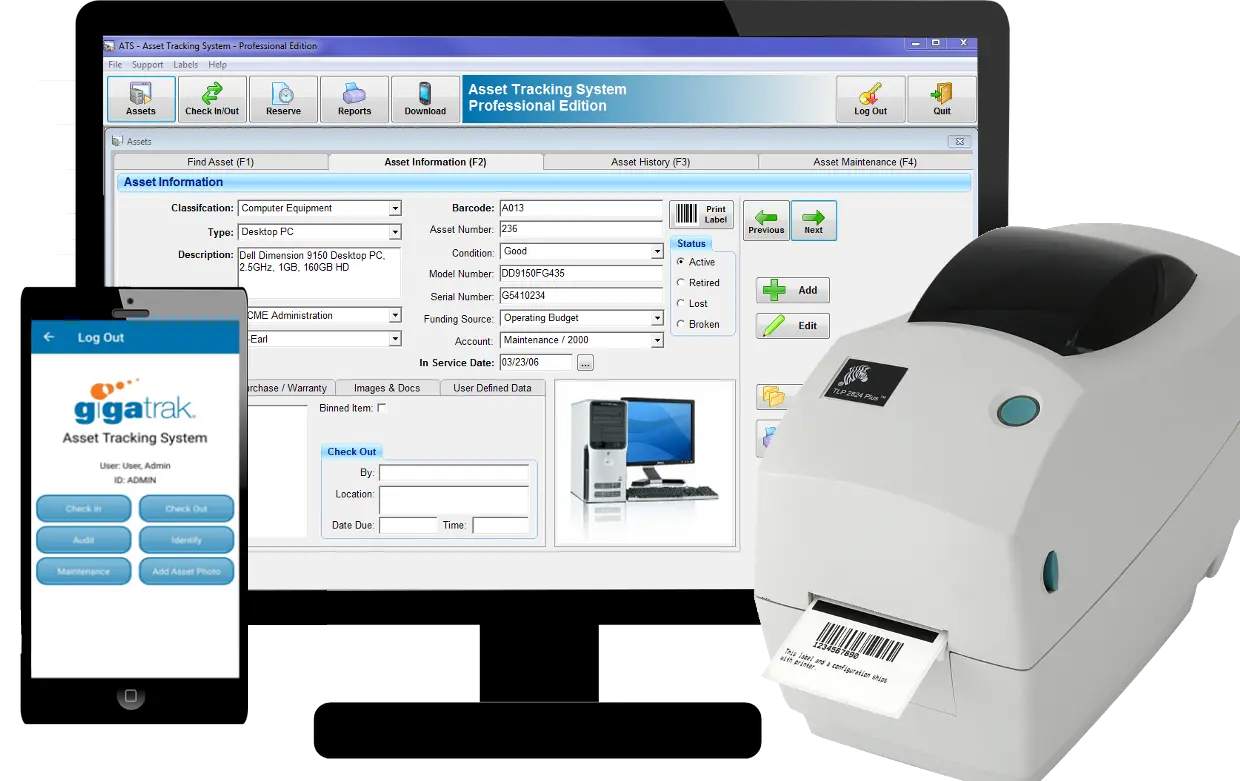Screen dimensions: 1240x781
Task: Click the Serial Number input field
Action: tap(581, 296)
